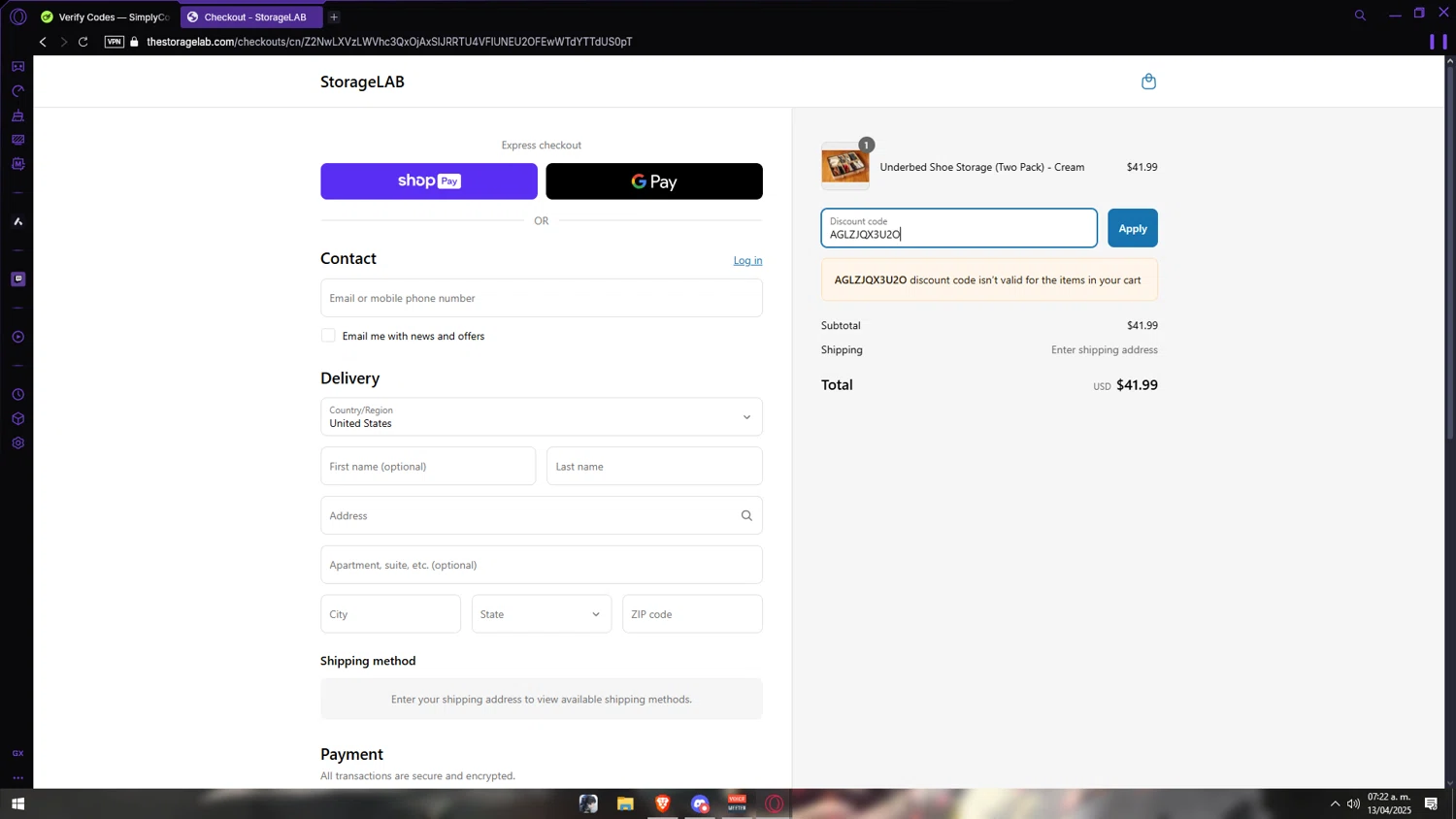Image resolution: width=1456 pixels, height=819 pixels.
Task: Open tab search magnifier in title bar
Action: pos(1360,16)
